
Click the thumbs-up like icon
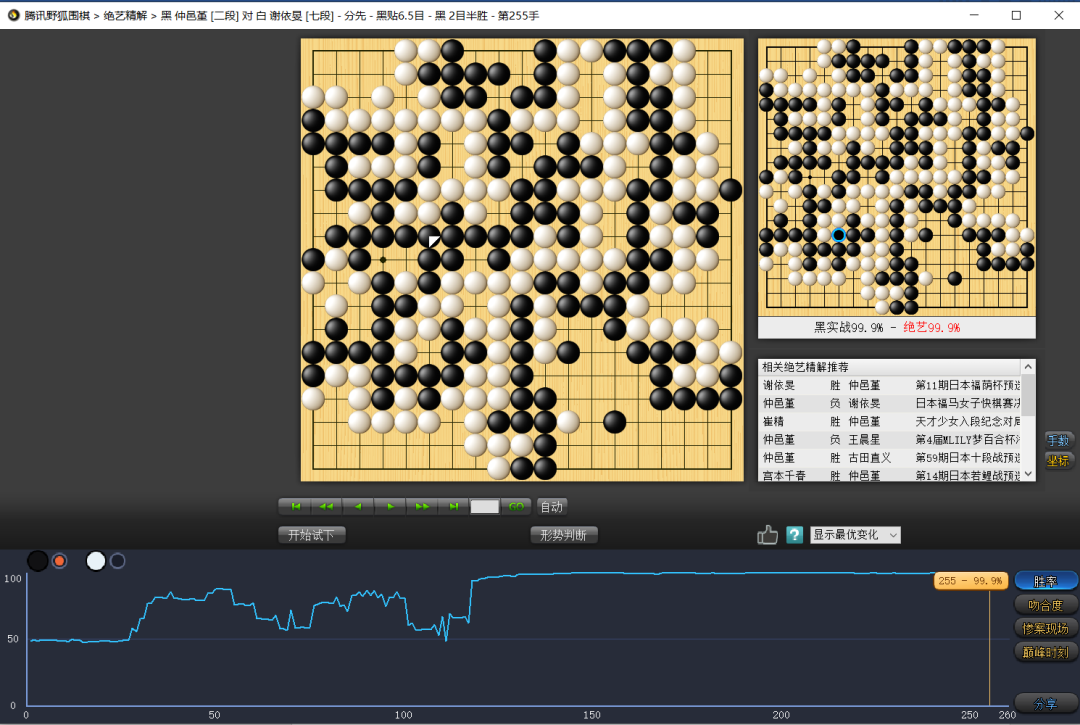(x=767, y=534)
